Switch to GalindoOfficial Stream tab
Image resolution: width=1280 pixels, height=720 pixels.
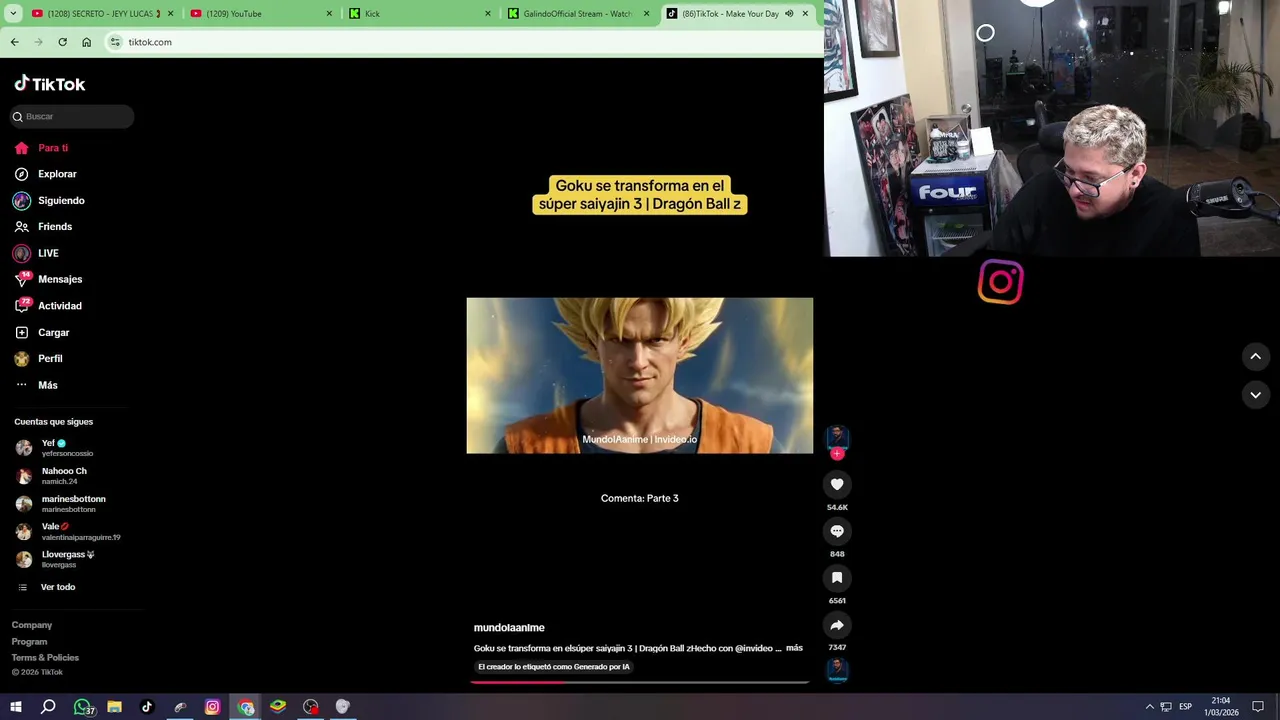(x=578, y=14)
